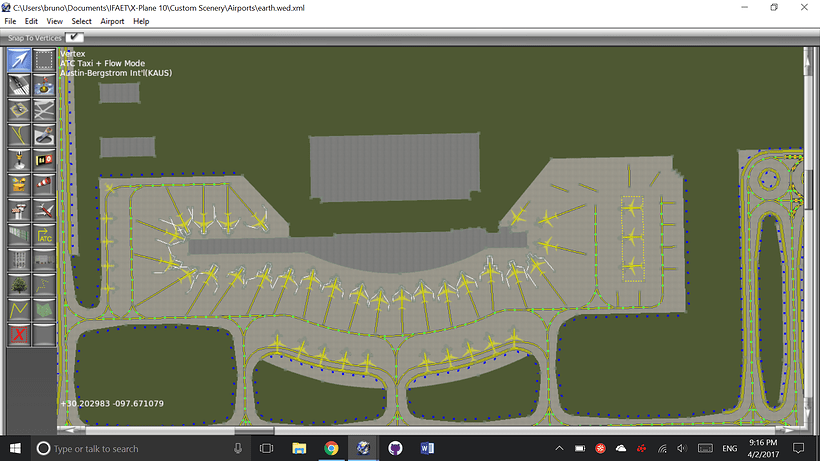Click the 'ATC Taxi + Flow Mode' text
This screenshot has width=820, height=461.
[102, 63]
